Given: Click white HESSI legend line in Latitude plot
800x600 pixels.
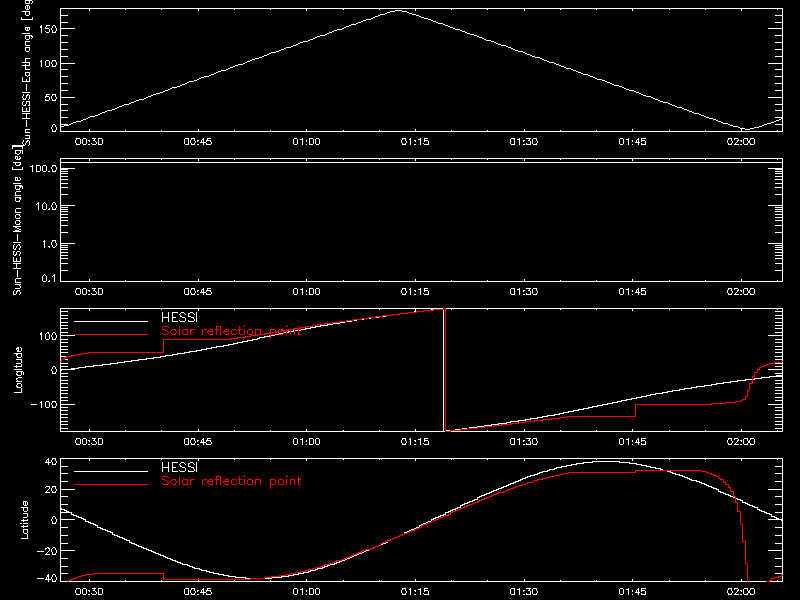Looking at the screenshot, I should click(x=111, y=471).
